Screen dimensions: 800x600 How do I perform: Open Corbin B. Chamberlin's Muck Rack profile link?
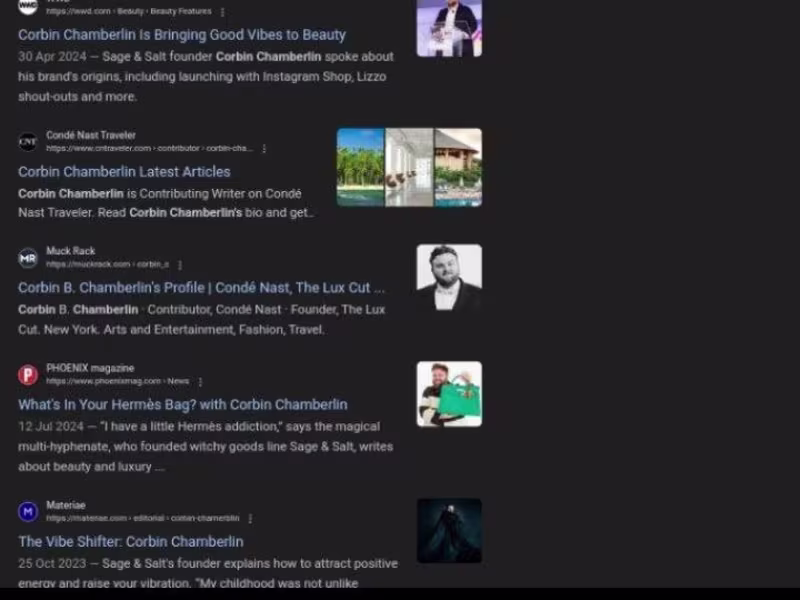click(x=202, y=287)
